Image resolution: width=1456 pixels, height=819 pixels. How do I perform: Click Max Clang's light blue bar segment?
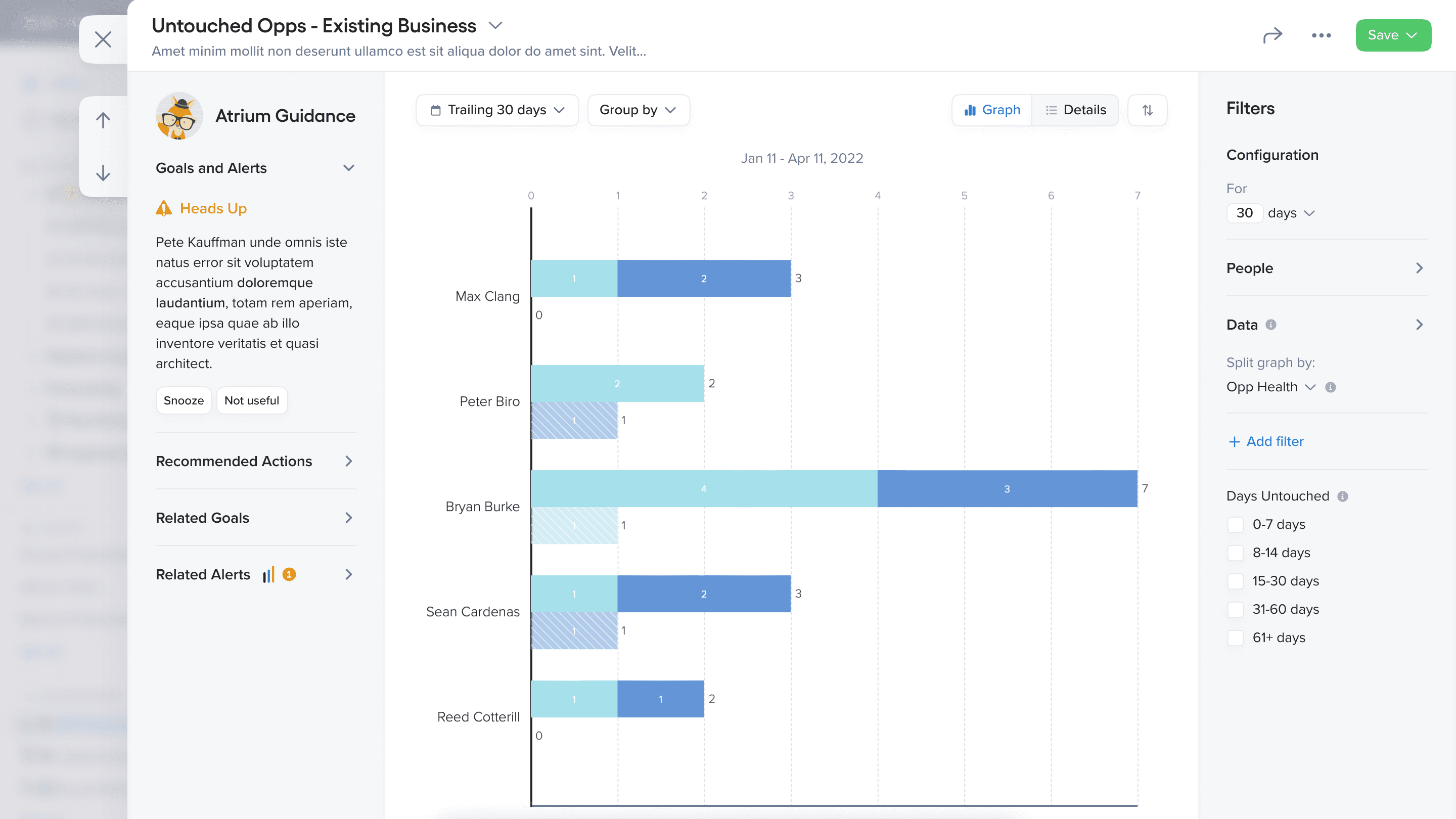[574, 279]
